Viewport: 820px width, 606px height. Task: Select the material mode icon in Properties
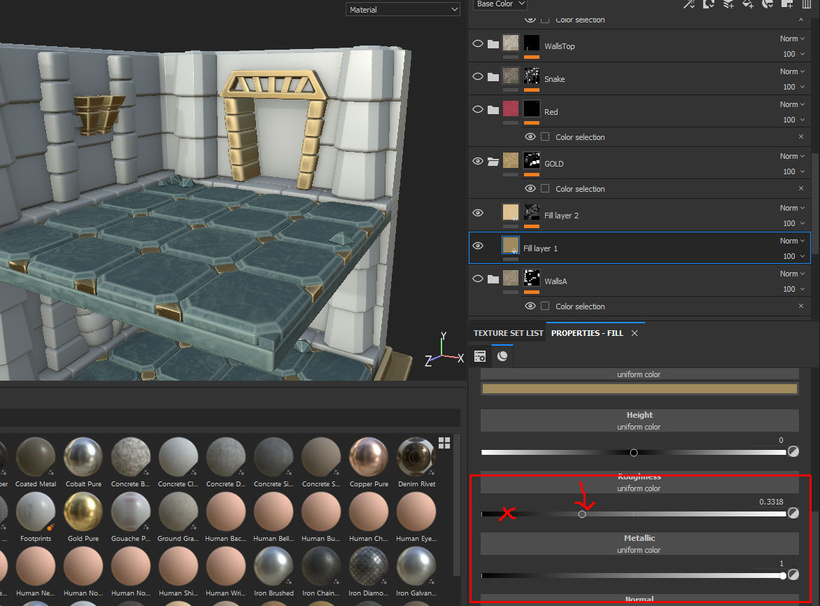502,355
